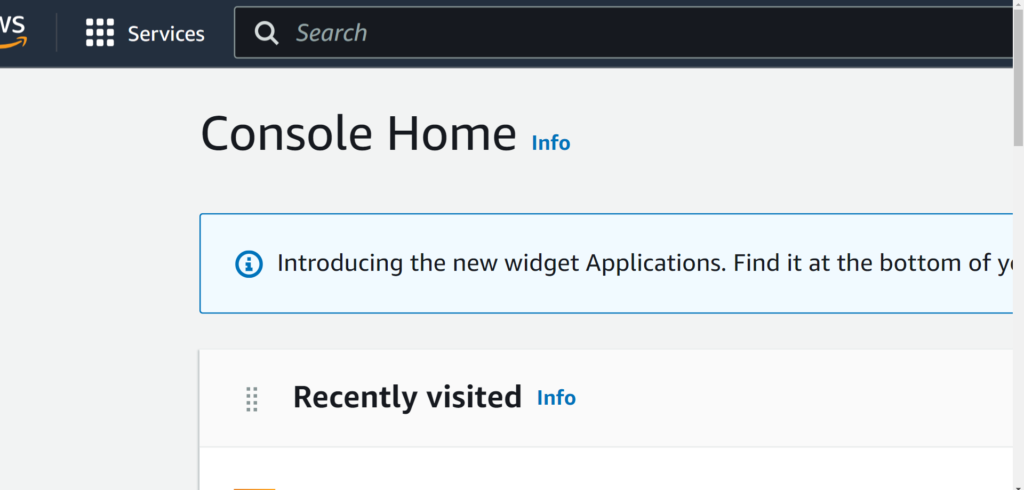
Task: Click the orange service icon under Recently visited
Action: point(254,486)
